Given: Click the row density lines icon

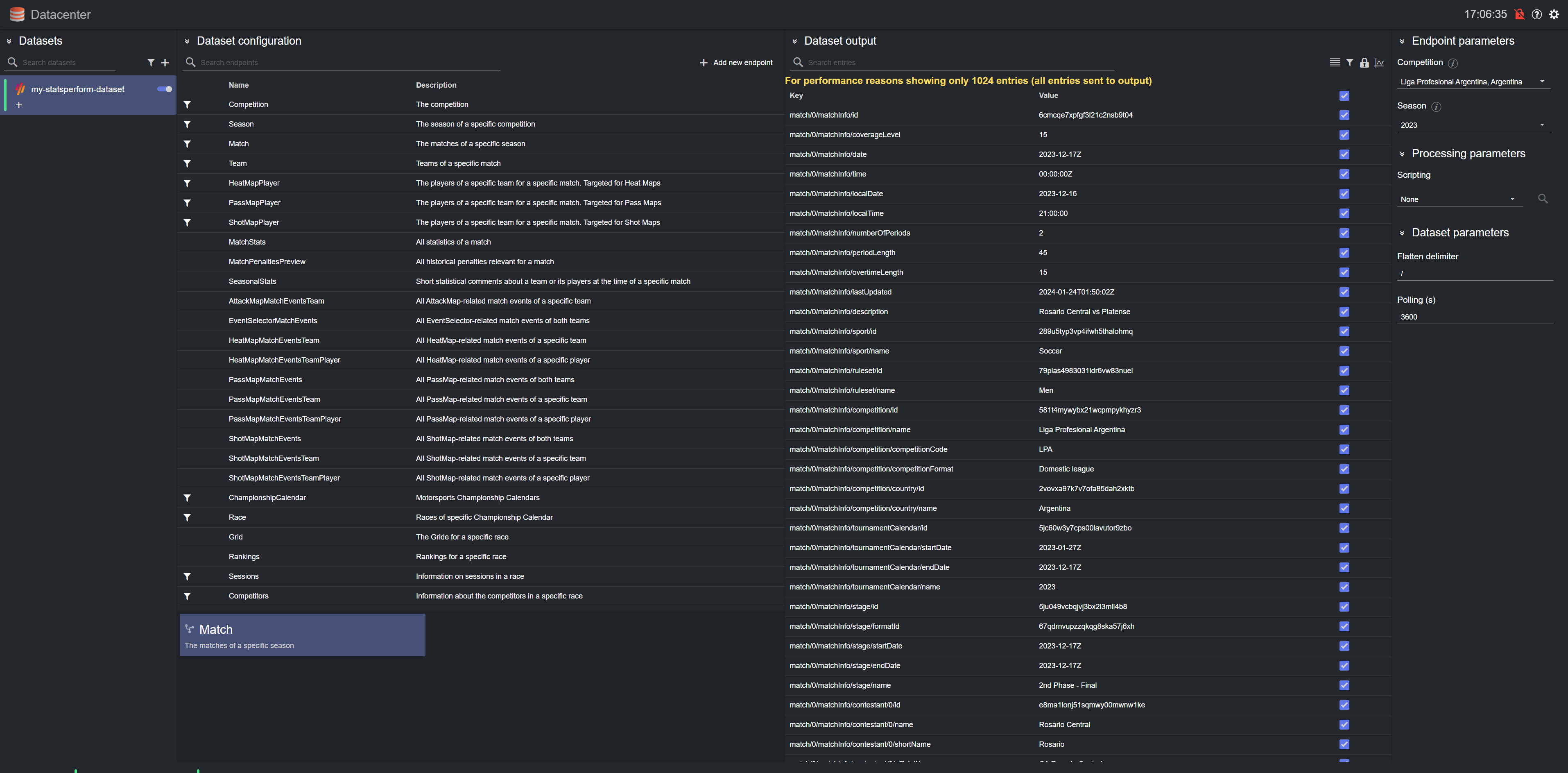Looking at the screenshot, I should (1334, 63).
